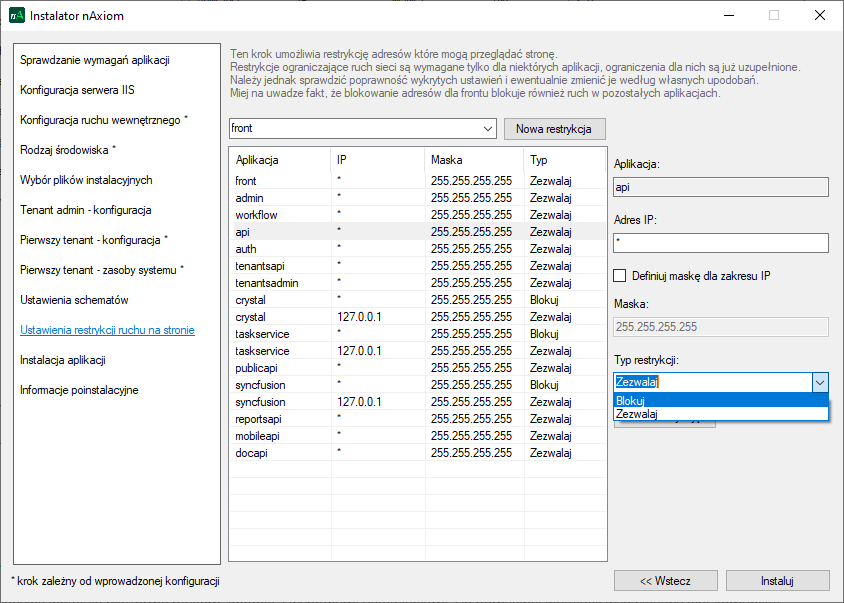Click the disabled 'Maska' field

(x=721, y=327)
